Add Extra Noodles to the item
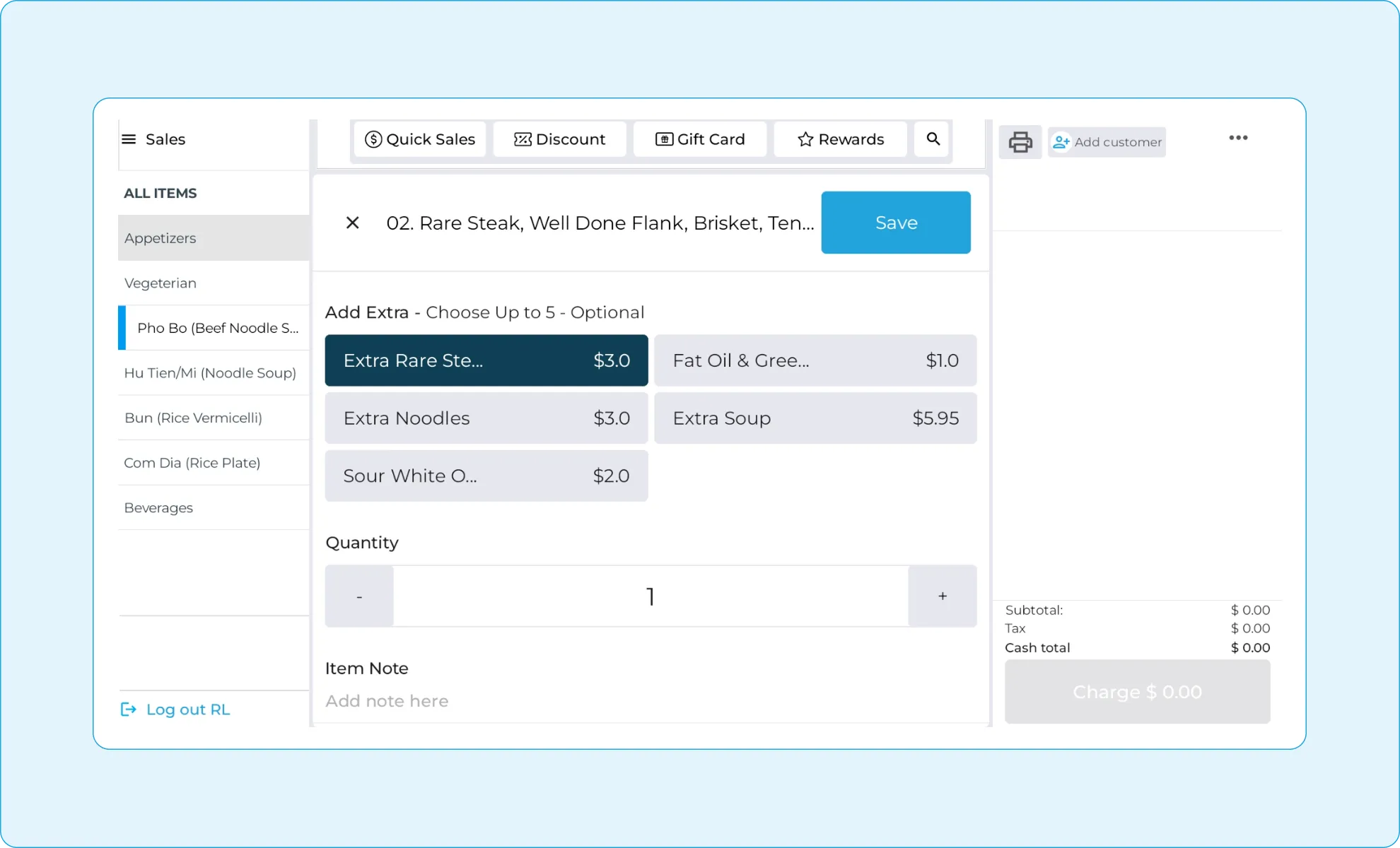This screenshot has width=1400, height=848. (x=486, y=418)
